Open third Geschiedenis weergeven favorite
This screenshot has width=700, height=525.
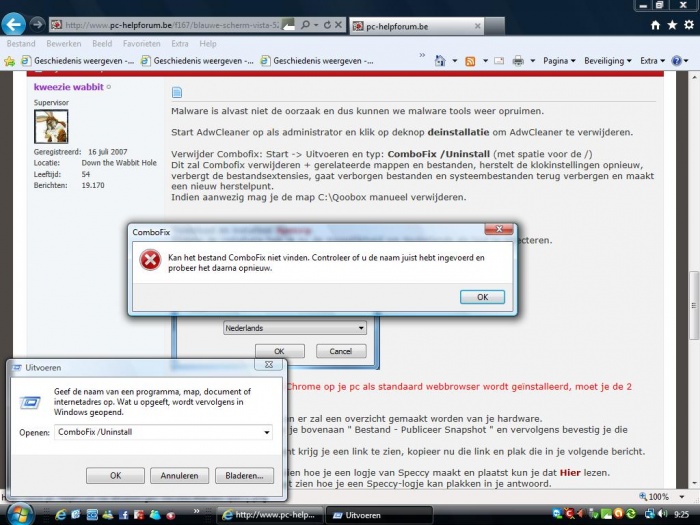(317, 61)
